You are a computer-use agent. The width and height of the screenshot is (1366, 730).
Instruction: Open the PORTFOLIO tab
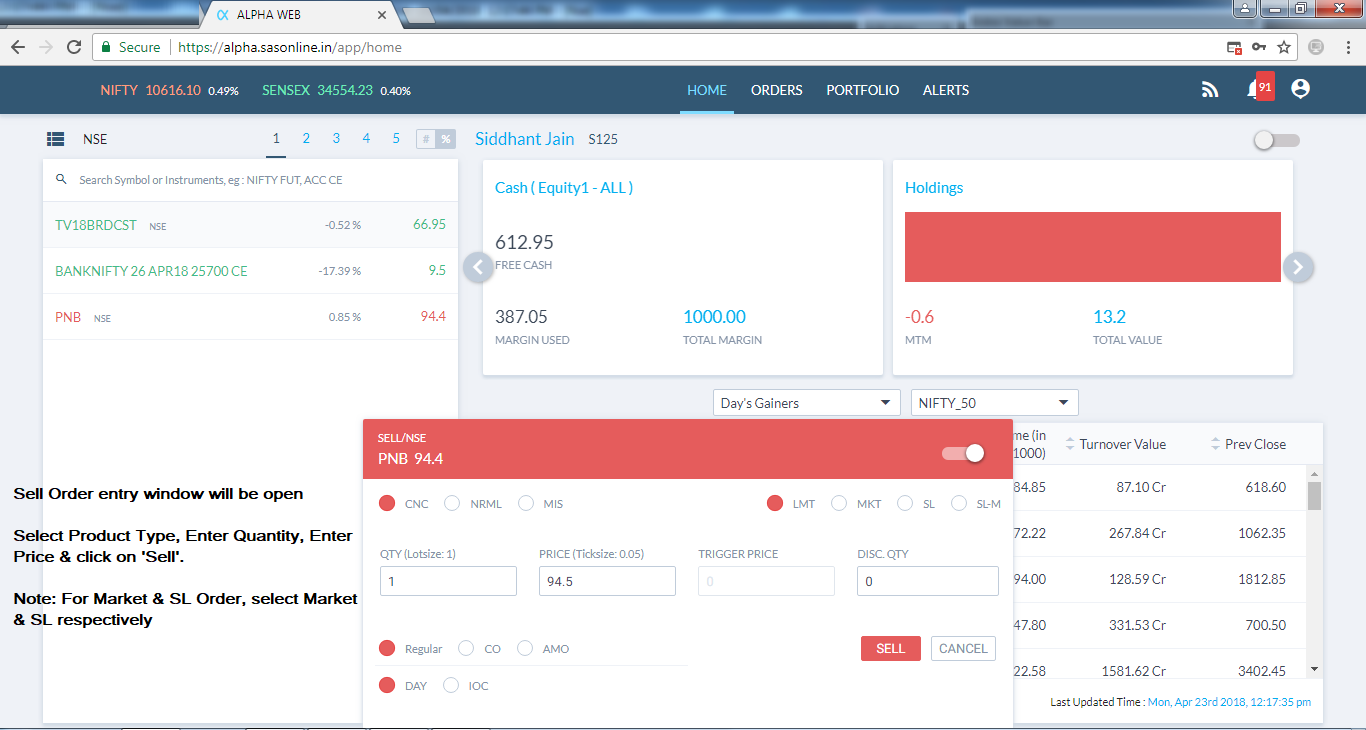click(863, 90)
